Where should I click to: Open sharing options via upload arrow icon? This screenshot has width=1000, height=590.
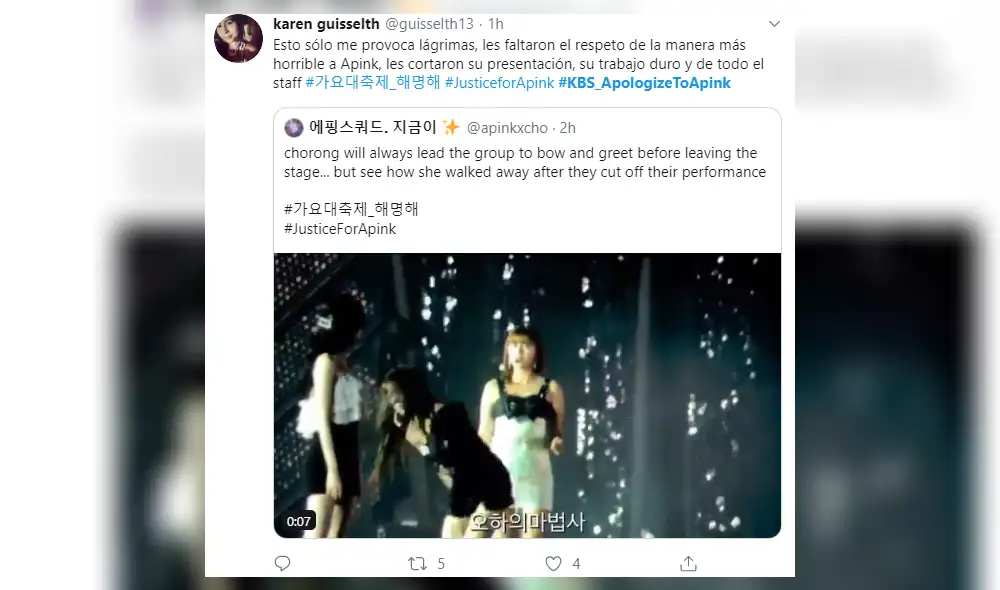click(687, 563)
